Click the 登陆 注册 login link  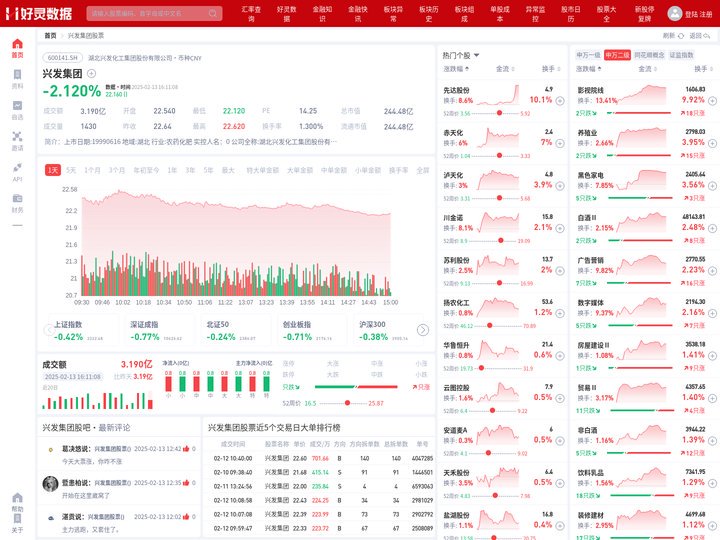(698, 14)
